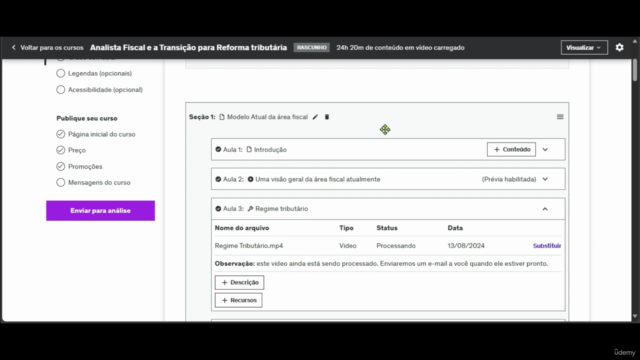The height and width of the screenshot is (360, 640).
Task: Collapse Aula 3 Regime tributário chevron
Action: [545, 209]
